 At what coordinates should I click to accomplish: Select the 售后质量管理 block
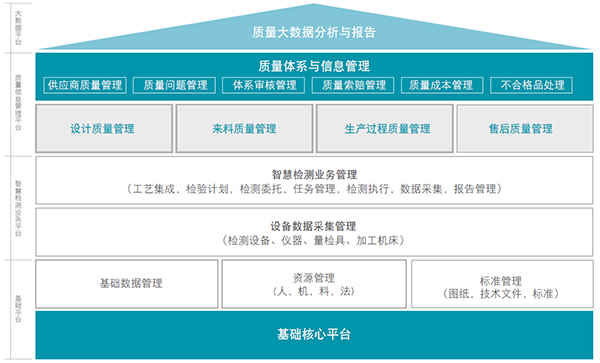(x=525, y=129)
